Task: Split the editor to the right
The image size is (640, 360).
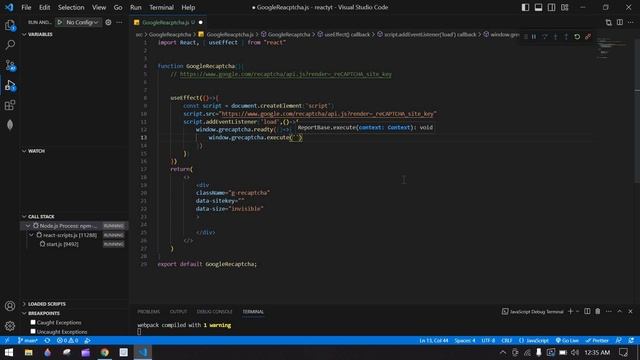Action: [x=620, y=22]
